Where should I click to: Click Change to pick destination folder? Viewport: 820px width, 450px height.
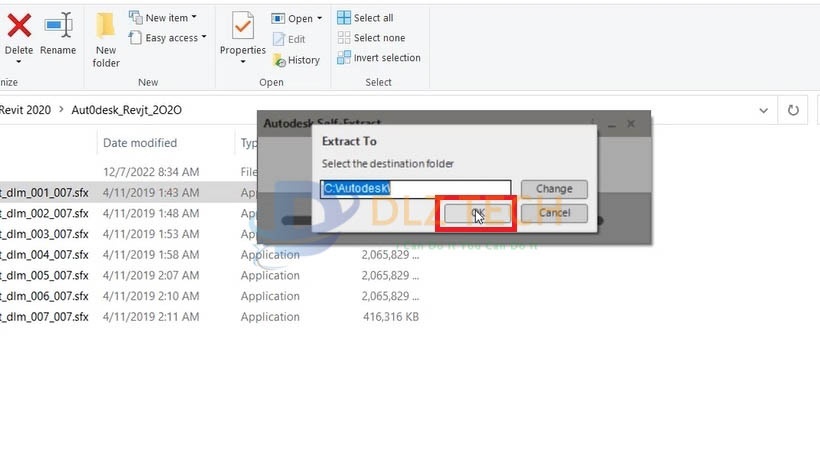coord(553,188)
